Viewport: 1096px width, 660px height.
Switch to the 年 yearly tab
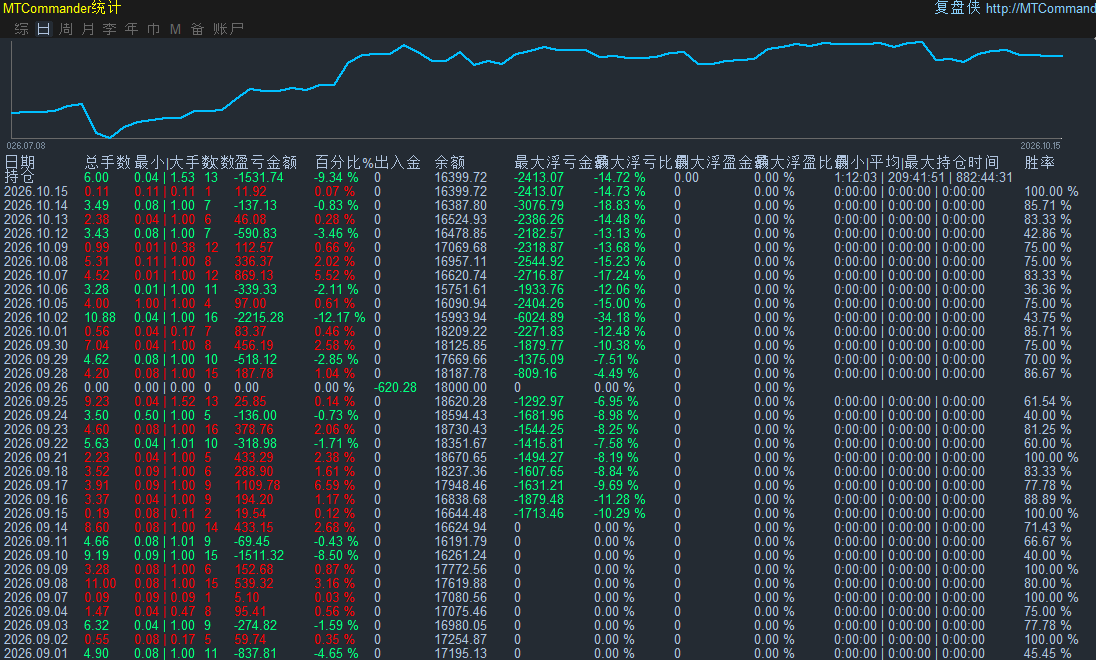coord(131,29)
